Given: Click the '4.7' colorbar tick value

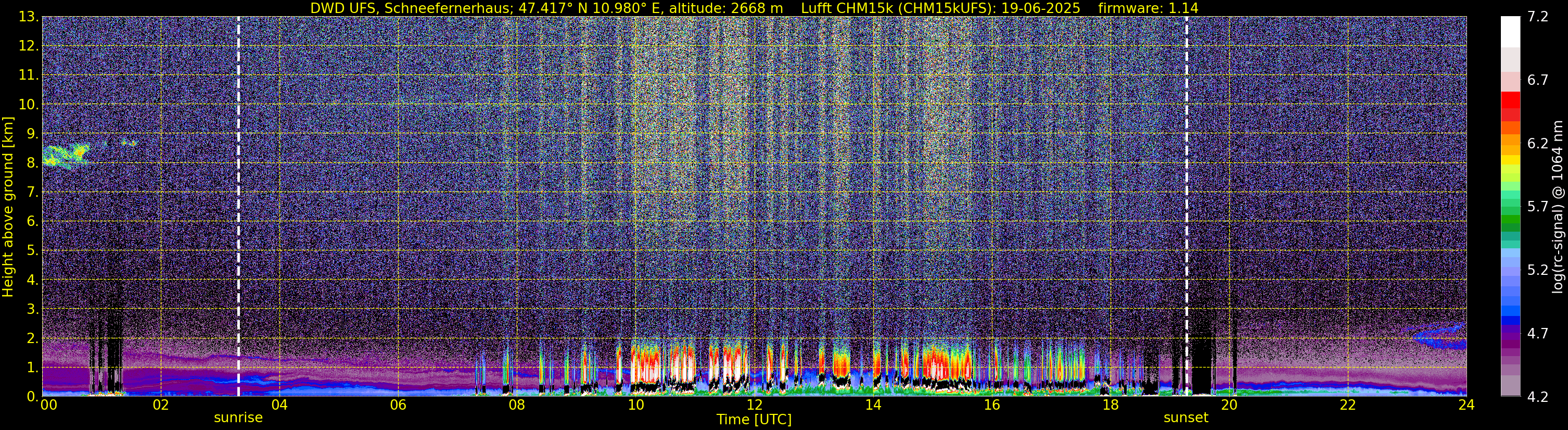Looking at the screenshot, I should tap(1537, 333).
